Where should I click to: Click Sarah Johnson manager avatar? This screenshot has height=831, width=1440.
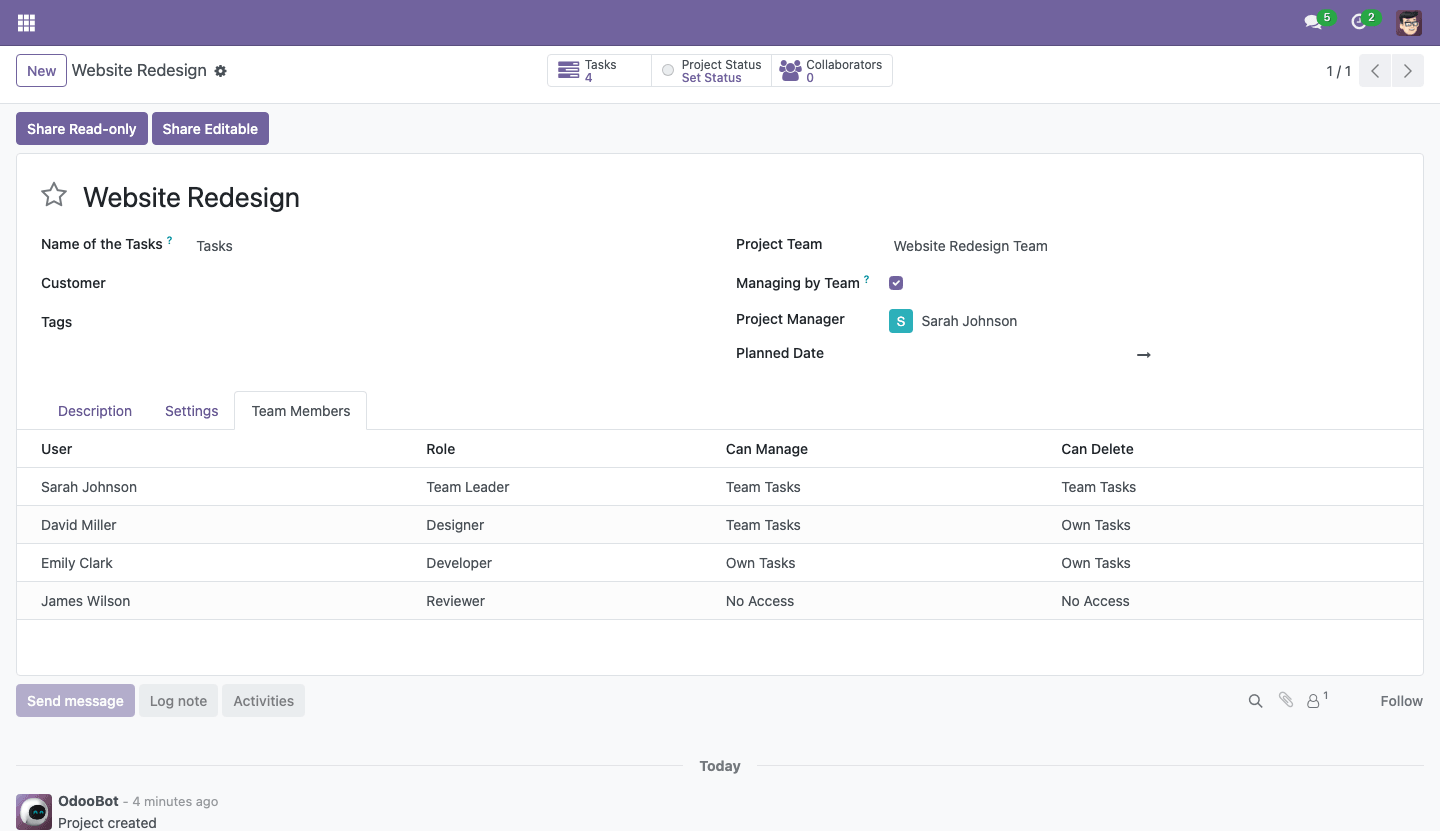[901, 321]
